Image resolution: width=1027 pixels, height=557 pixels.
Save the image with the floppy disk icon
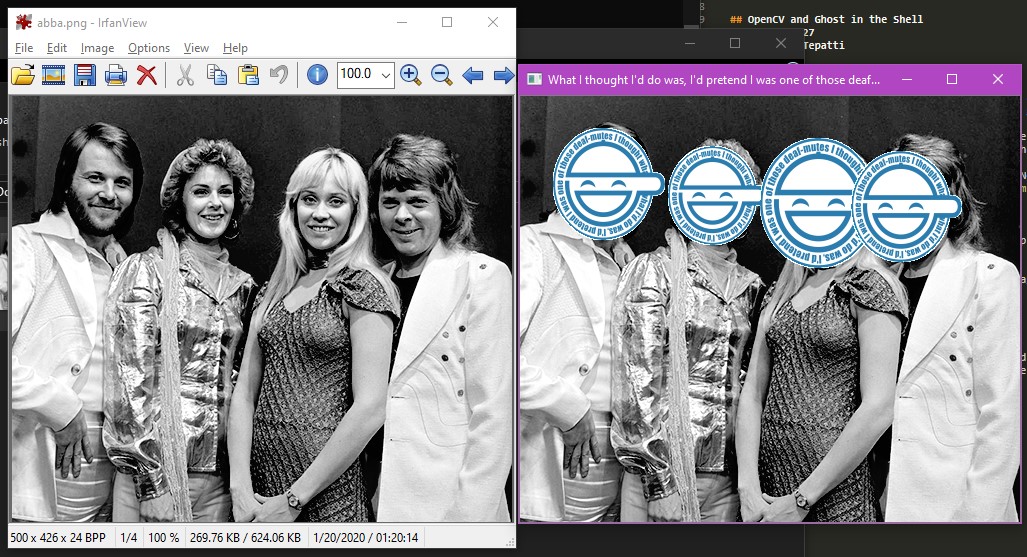point(84,75)
